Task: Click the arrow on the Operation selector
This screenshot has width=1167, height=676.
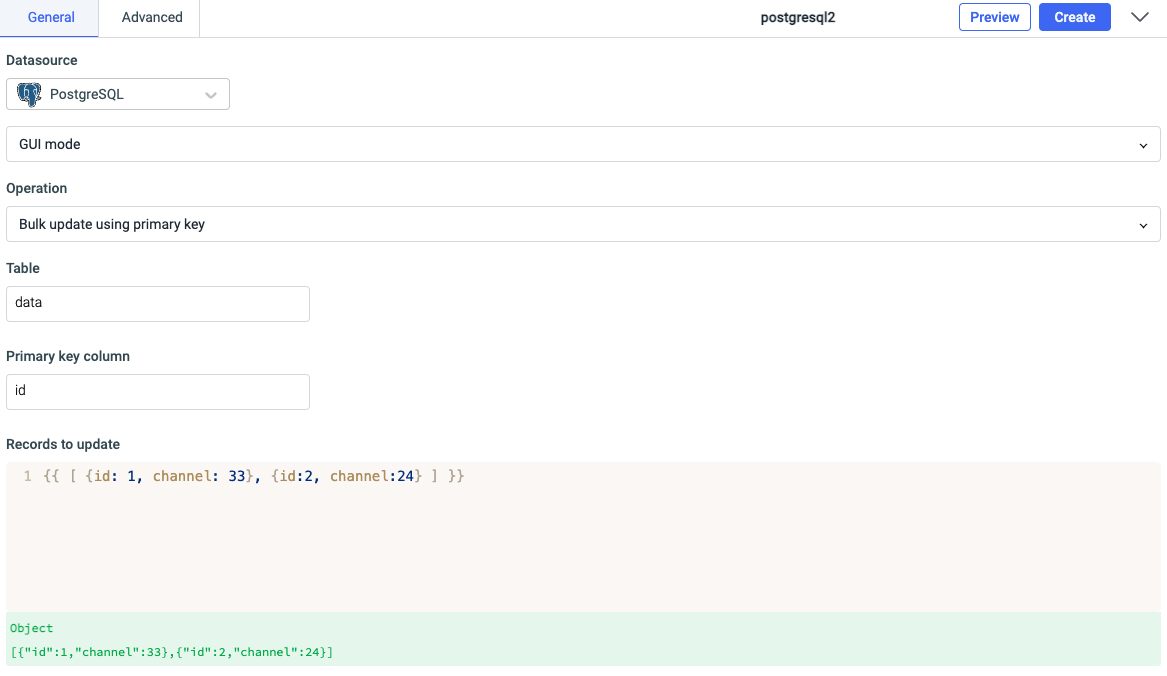Action: pos(1143,225)
